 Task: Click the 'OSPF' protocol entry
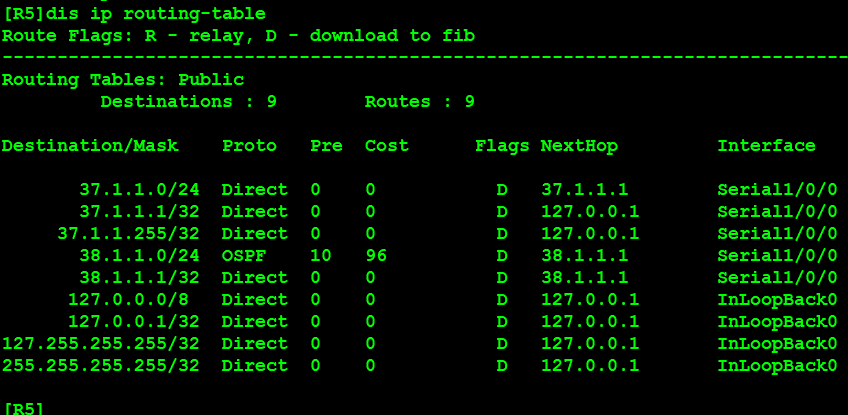click(x=244, y=255)
